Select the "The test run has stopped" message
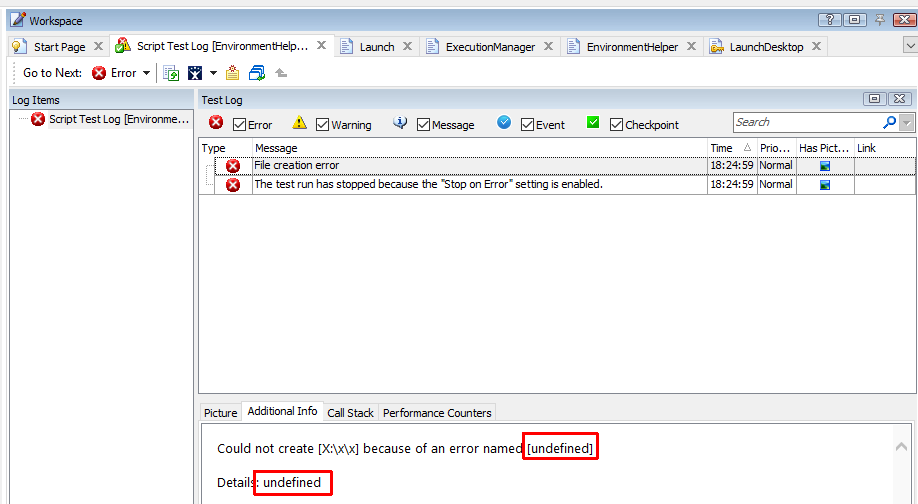This screenshot has height=504, width=918. click(x=428, y=184)
